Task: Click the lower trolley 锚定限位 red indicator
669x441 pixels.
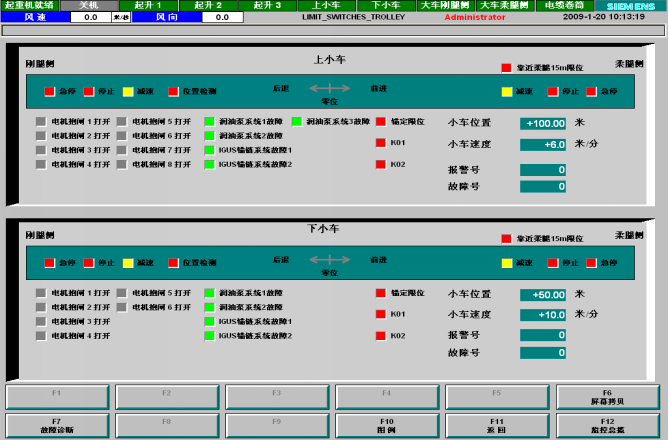Action: [380, 294]
